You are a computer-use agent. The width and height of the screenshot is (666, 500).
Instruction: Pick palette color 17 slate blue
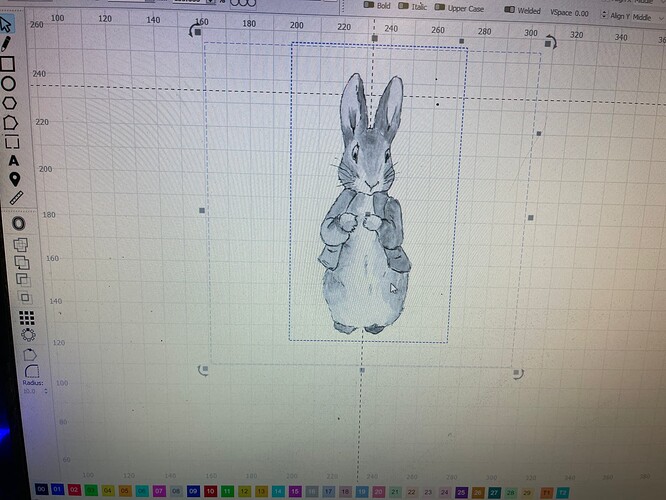coord(328,492)
